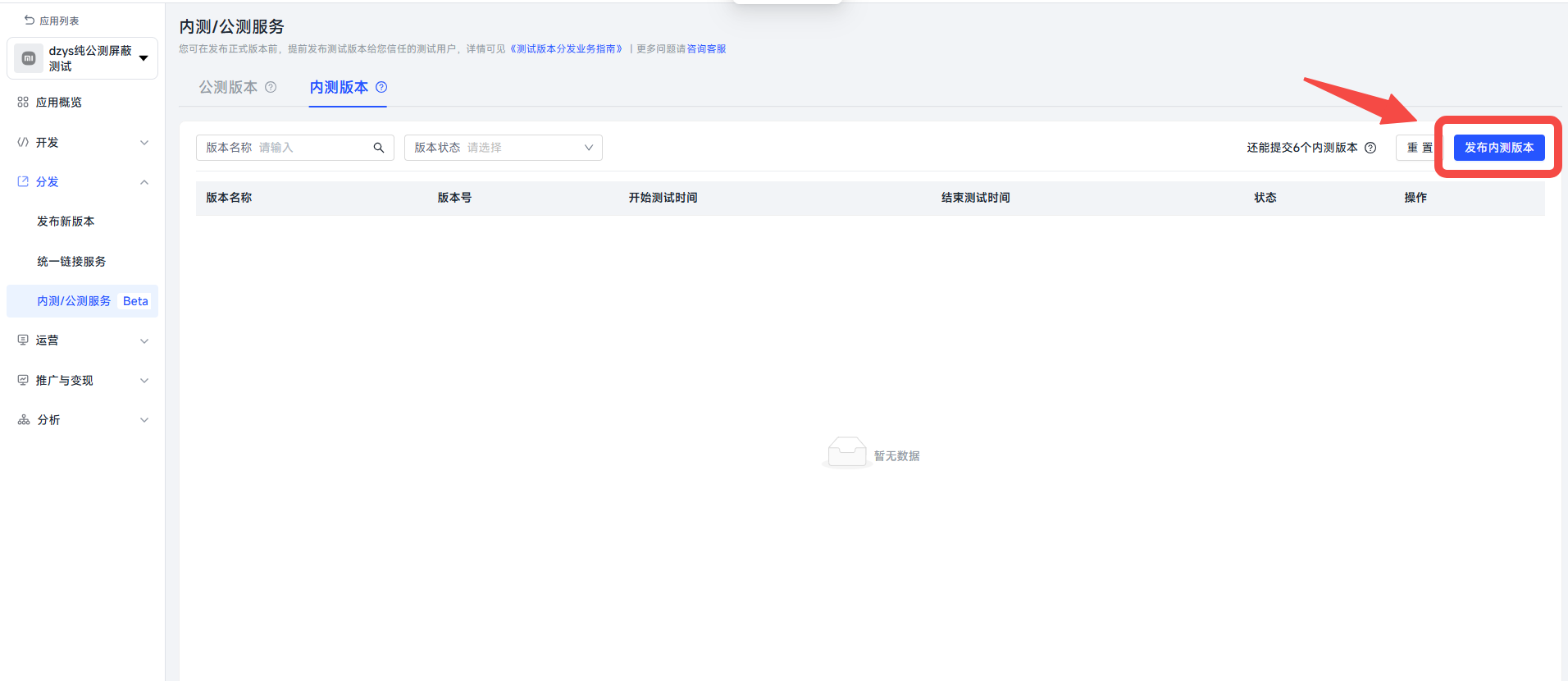
Task: Click the back arrow icon beside 应用列表
Action: [x=30, y=21]
